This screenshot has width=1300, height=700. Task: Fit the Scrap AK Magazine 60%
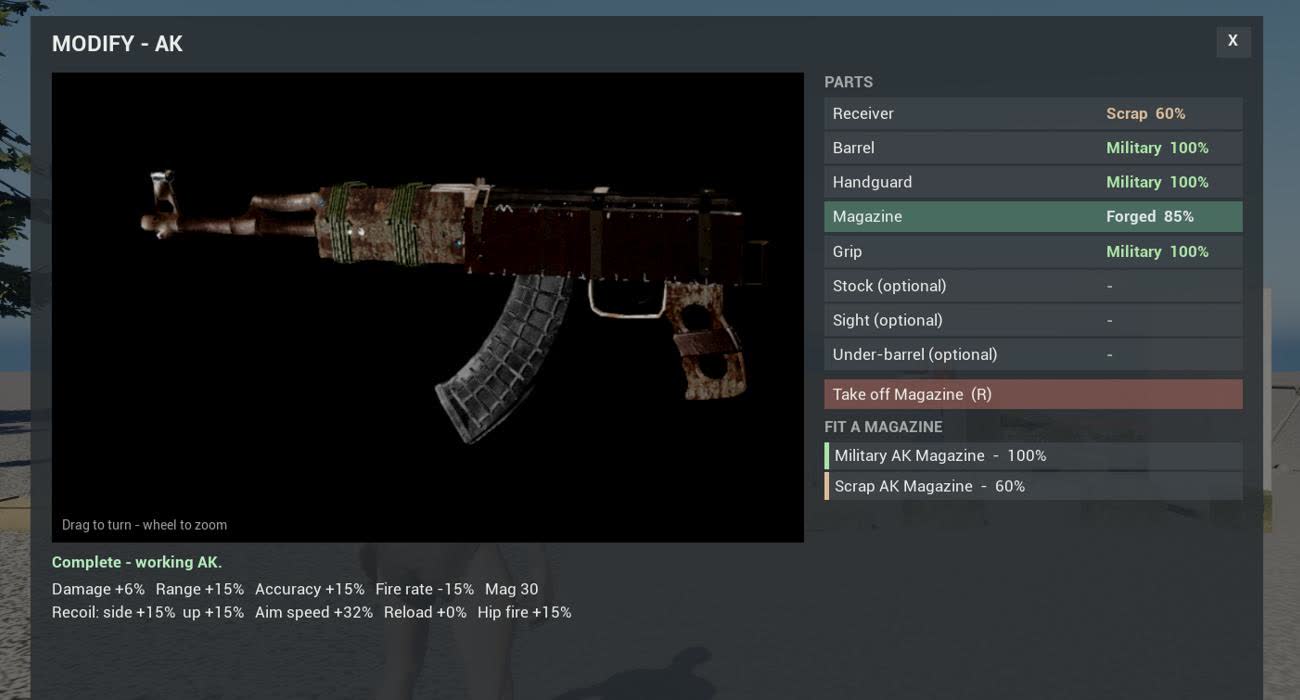pos(1033,486)
